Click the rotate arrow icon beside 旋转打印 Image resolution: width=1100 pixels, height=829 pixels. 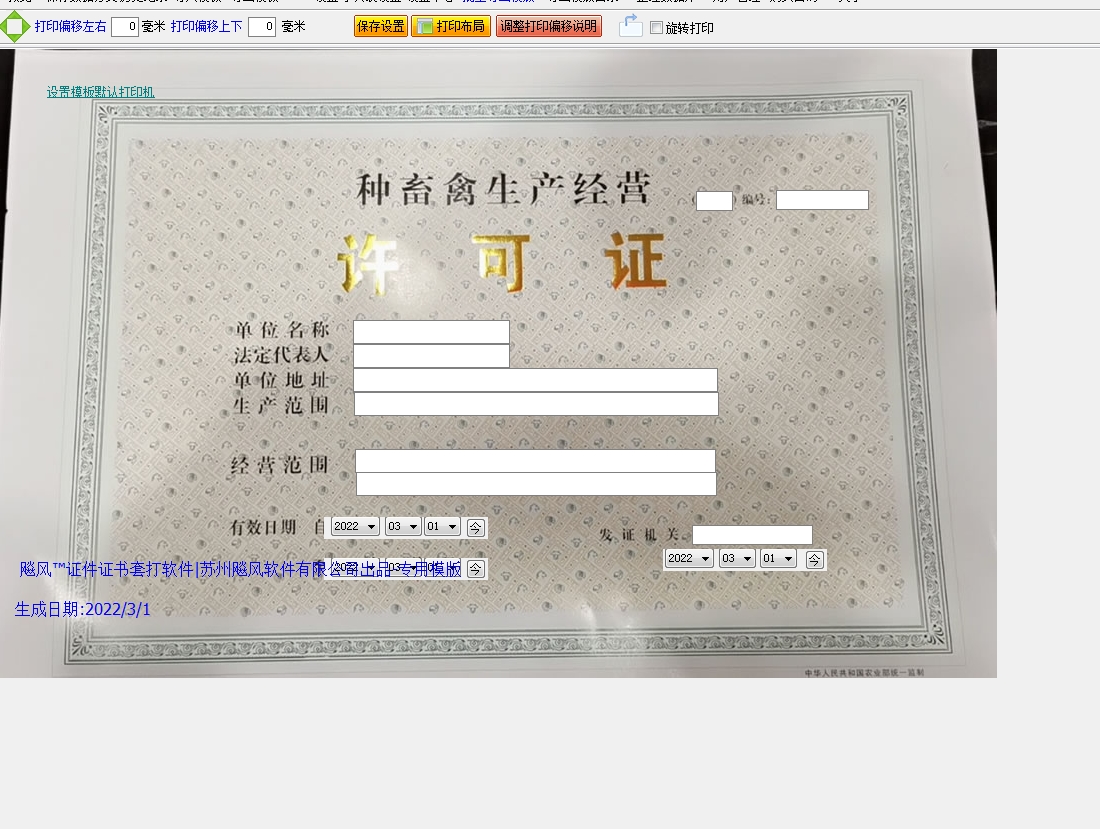[x=630, y=27]
